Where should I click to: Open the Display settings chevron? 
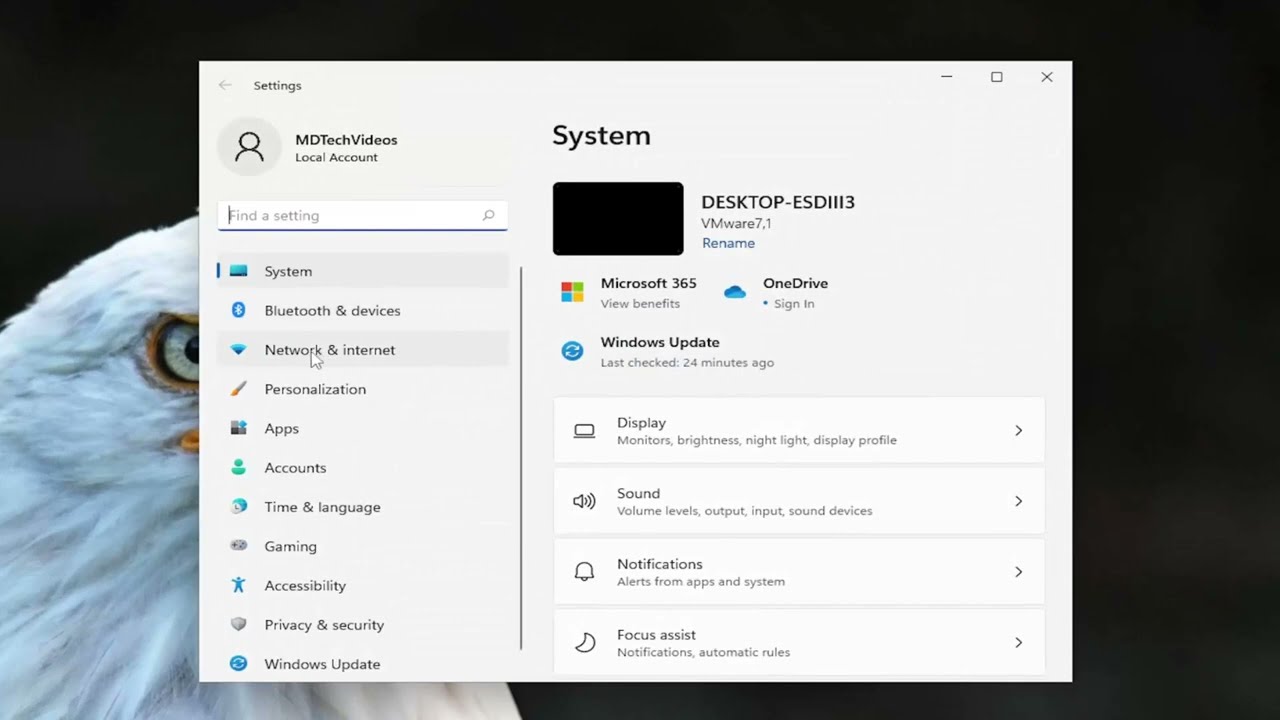pos(1018,431)
